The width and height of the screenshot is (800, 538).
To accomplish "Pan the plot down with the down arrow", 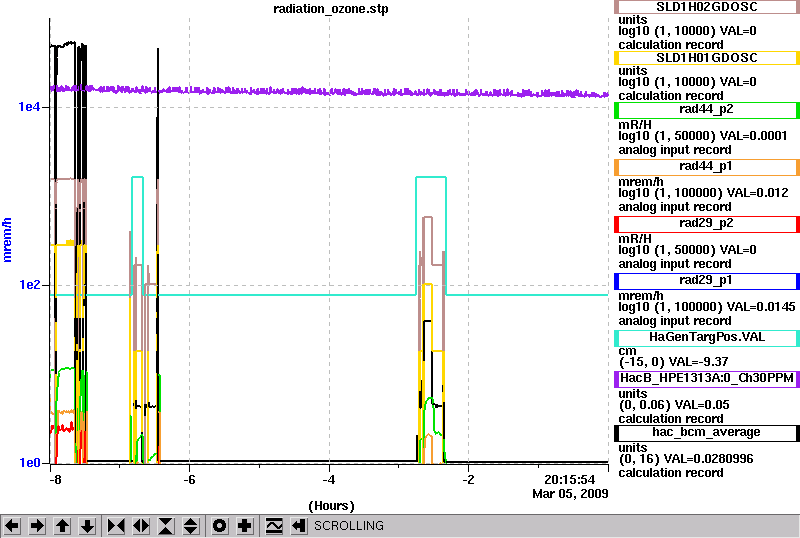I will [x=88, y=526].
